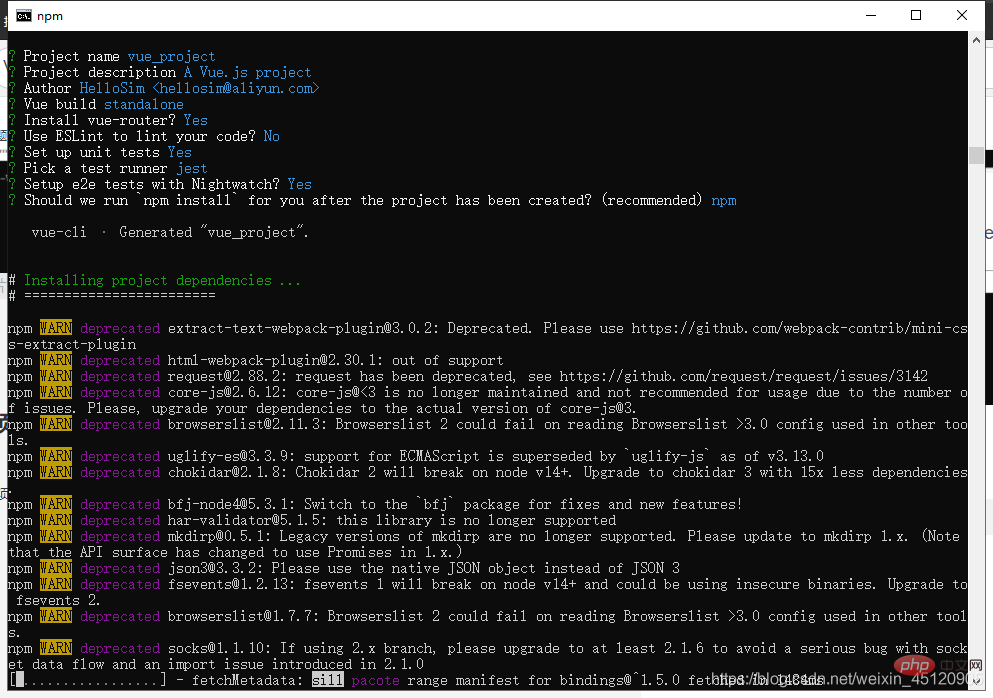Click the npm title text in the title bar
Viewport: 993px width, 698px height.
[x=50, y=16]
